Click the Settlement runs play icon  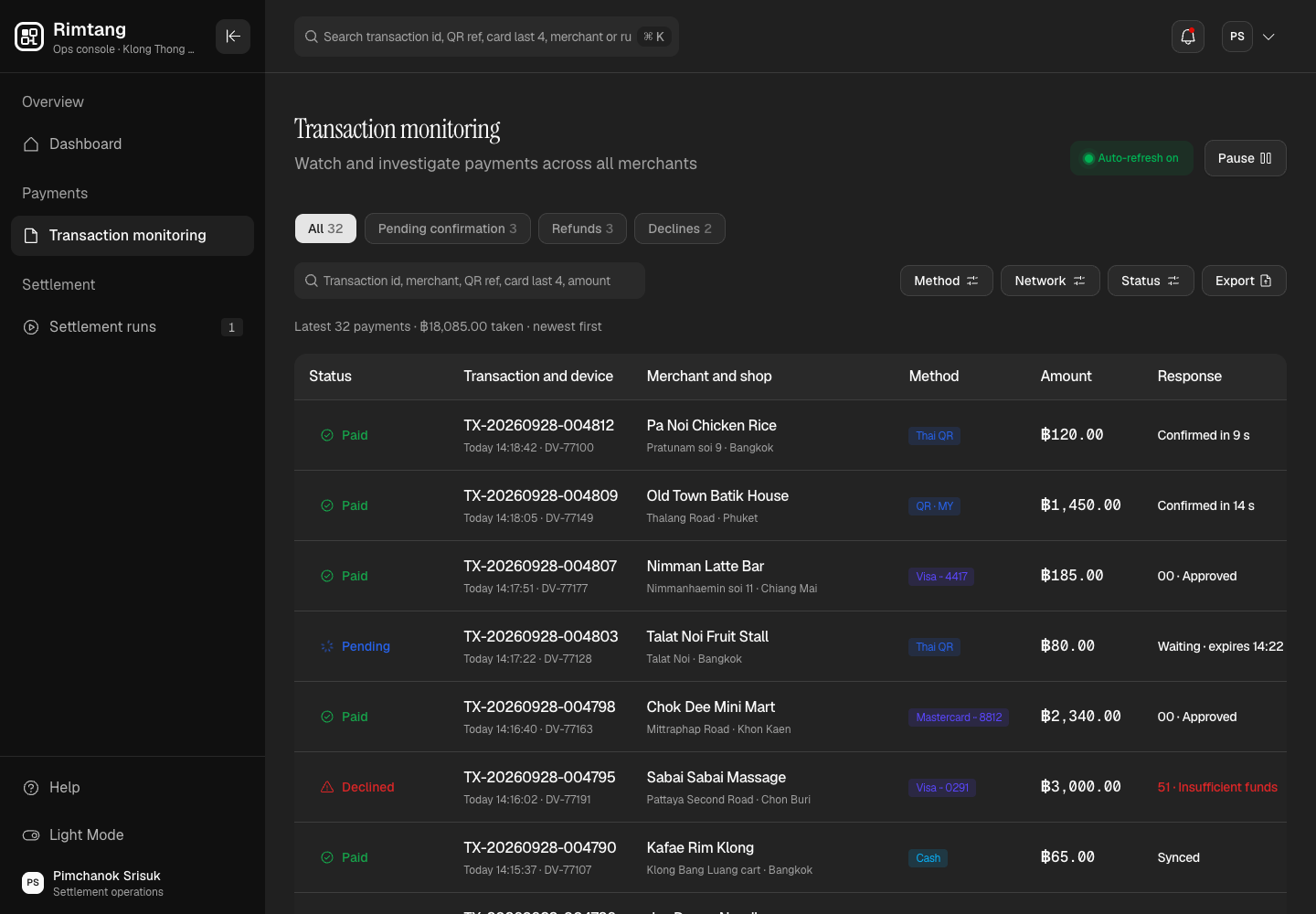pos(31,327)
